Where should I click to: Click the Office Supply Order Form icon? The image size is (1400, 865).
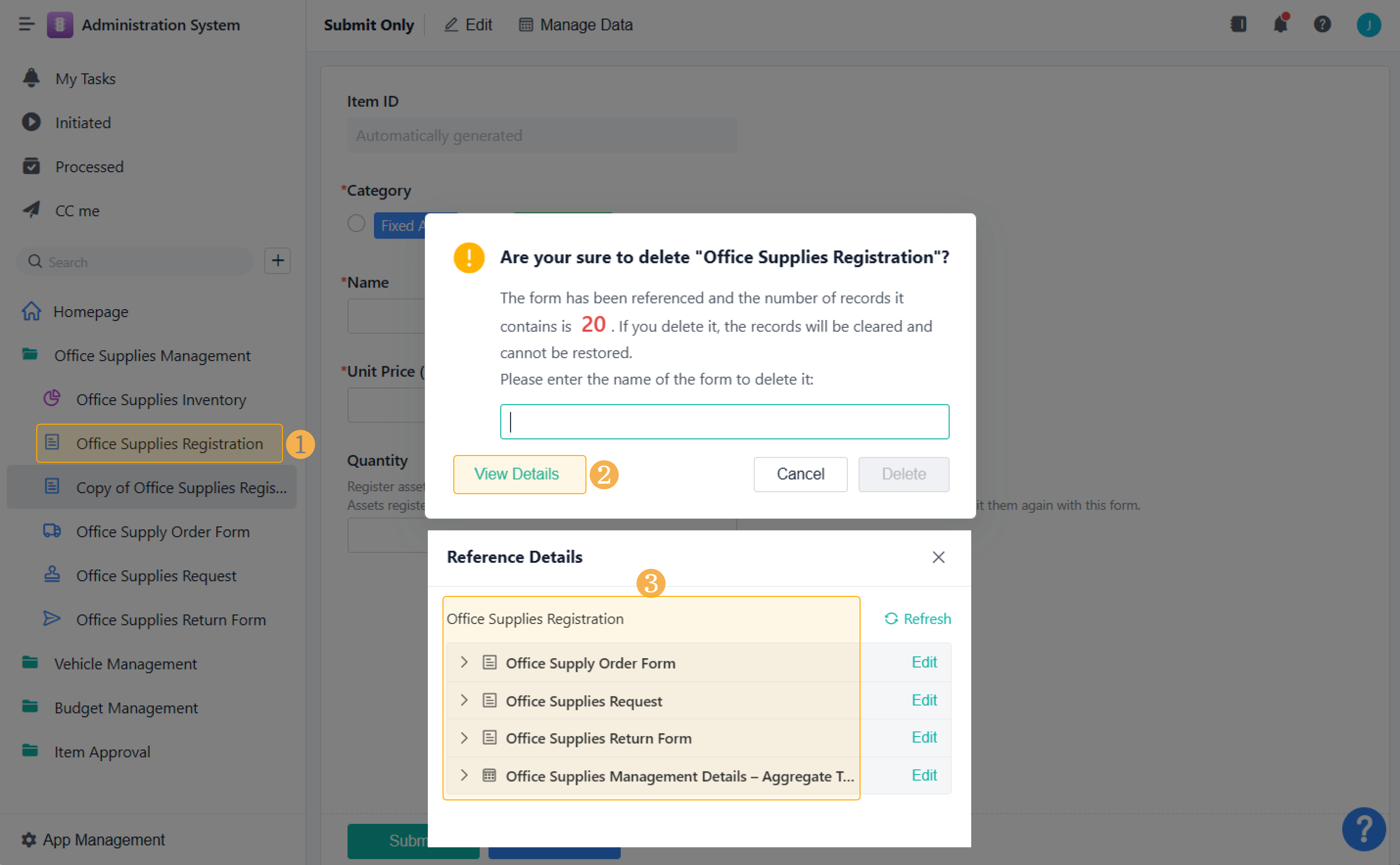tap(52, 531)
